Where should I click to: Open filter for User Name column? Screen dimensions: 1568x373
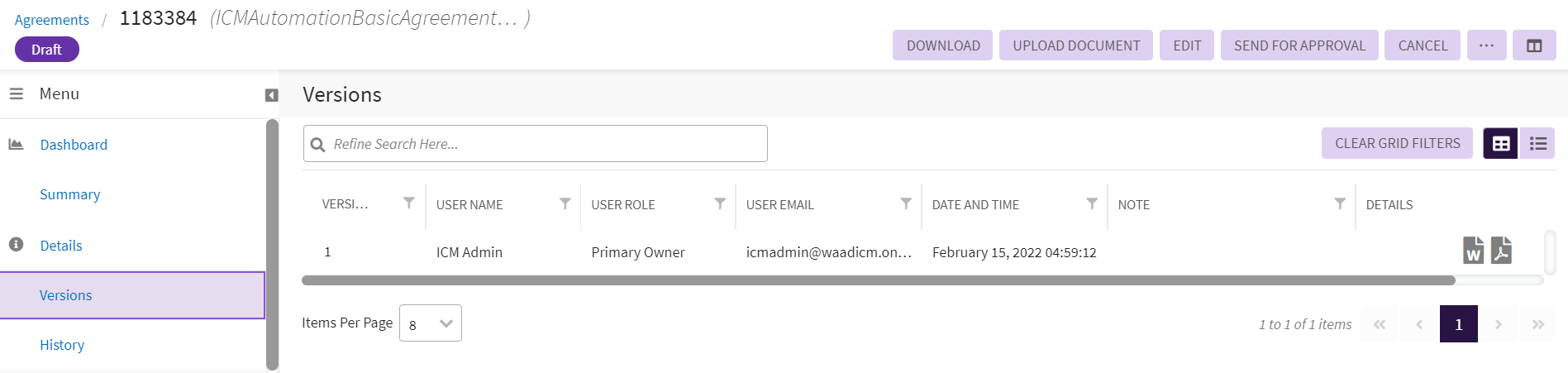point(565,203)
